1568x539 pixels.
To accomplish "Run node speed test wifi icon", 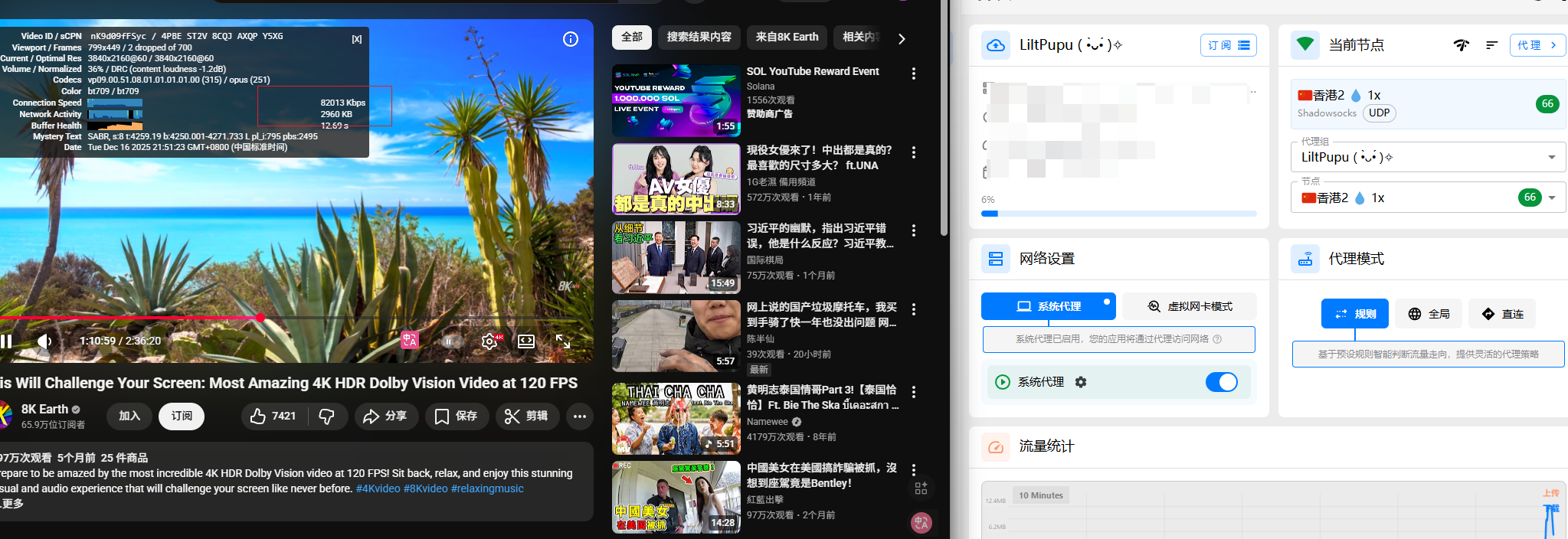I will click(1461, 45).
